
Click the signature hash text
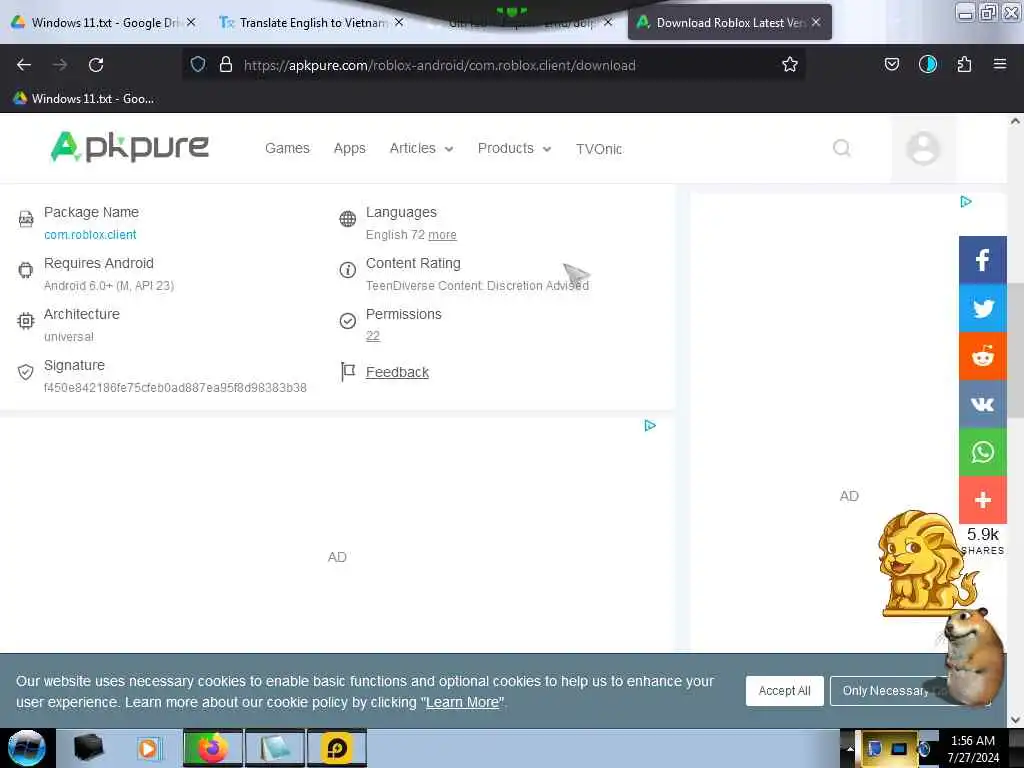pos(175,388)
